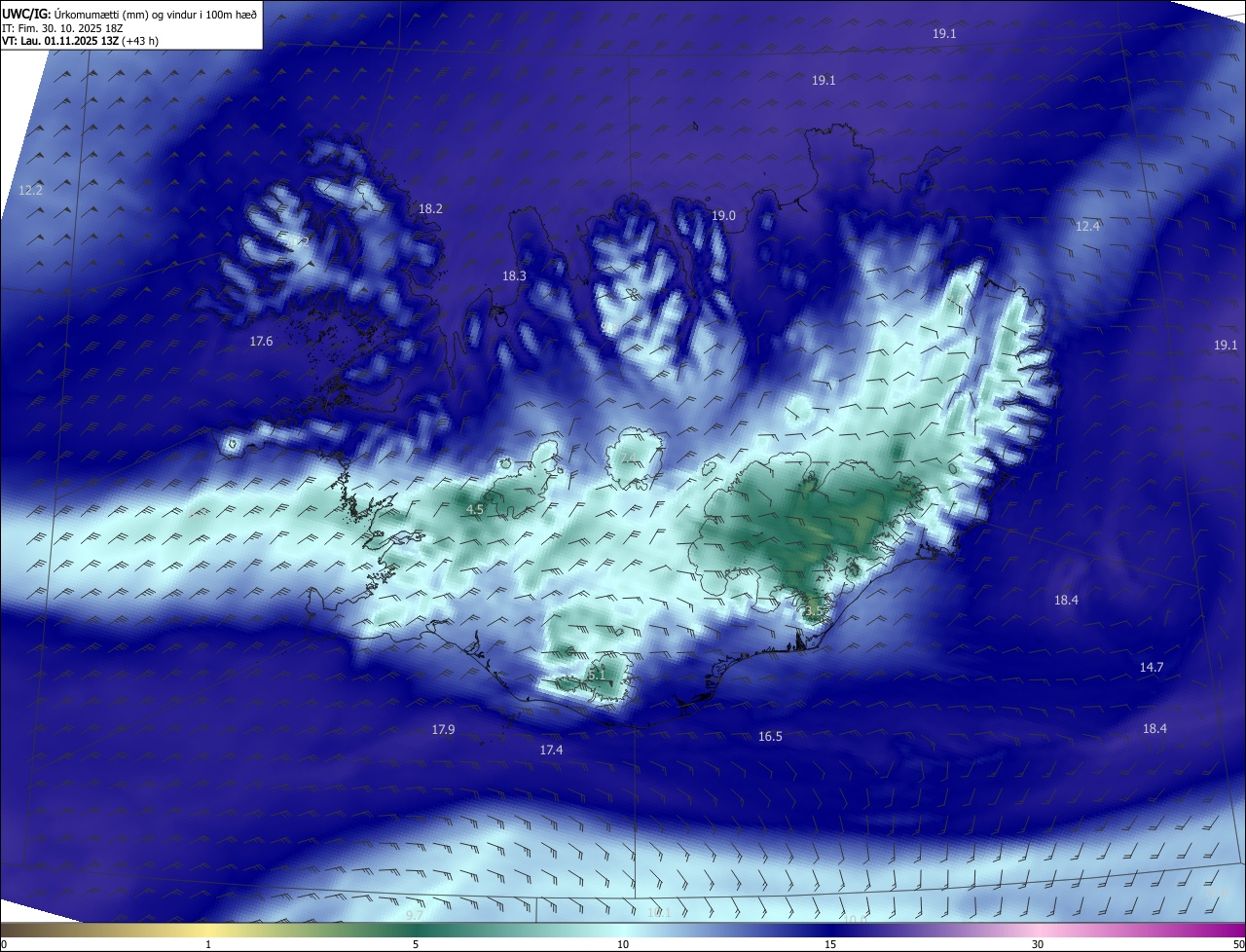Click the 18.2 value on the map
This screenshot has width=1246, height=952.
430,209
